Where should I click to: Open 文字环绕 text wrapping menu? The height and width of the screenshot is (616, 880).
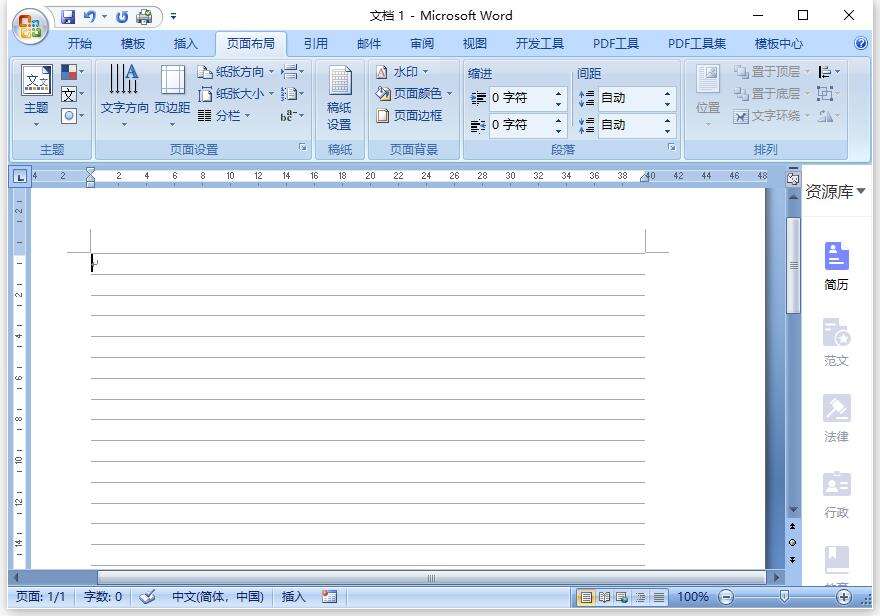(x=772, y=116)
